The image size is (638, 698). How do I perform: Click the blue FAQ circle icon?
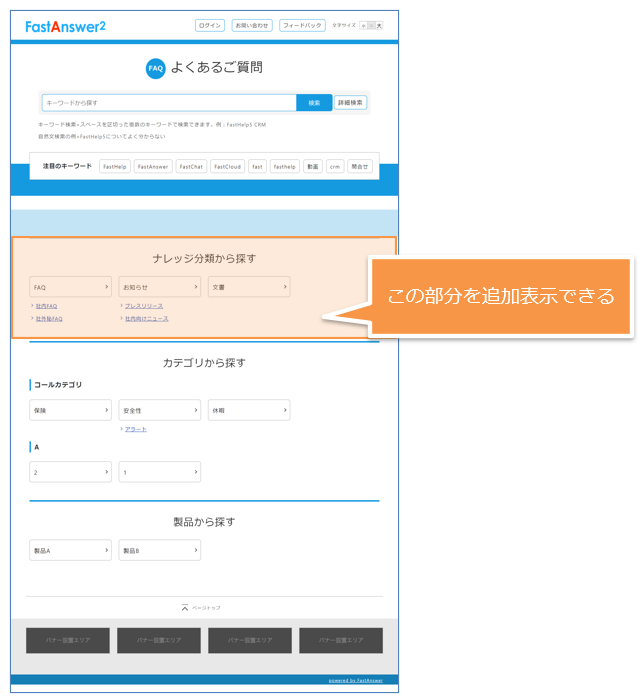coord(155,68)
